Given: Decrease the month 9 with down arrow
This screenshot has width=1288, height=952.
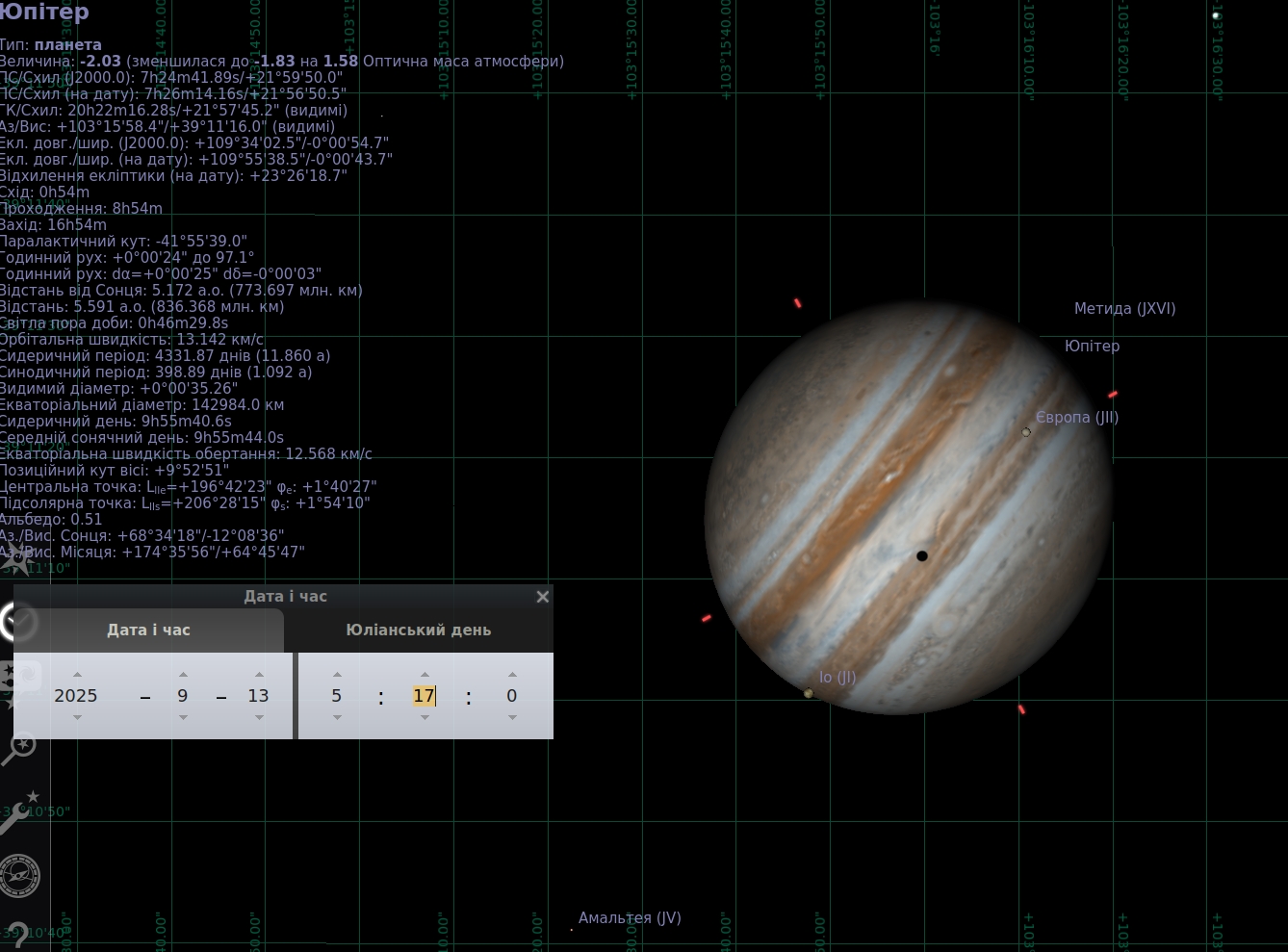Looking at the screenshot, I should (x=183, y=717).
